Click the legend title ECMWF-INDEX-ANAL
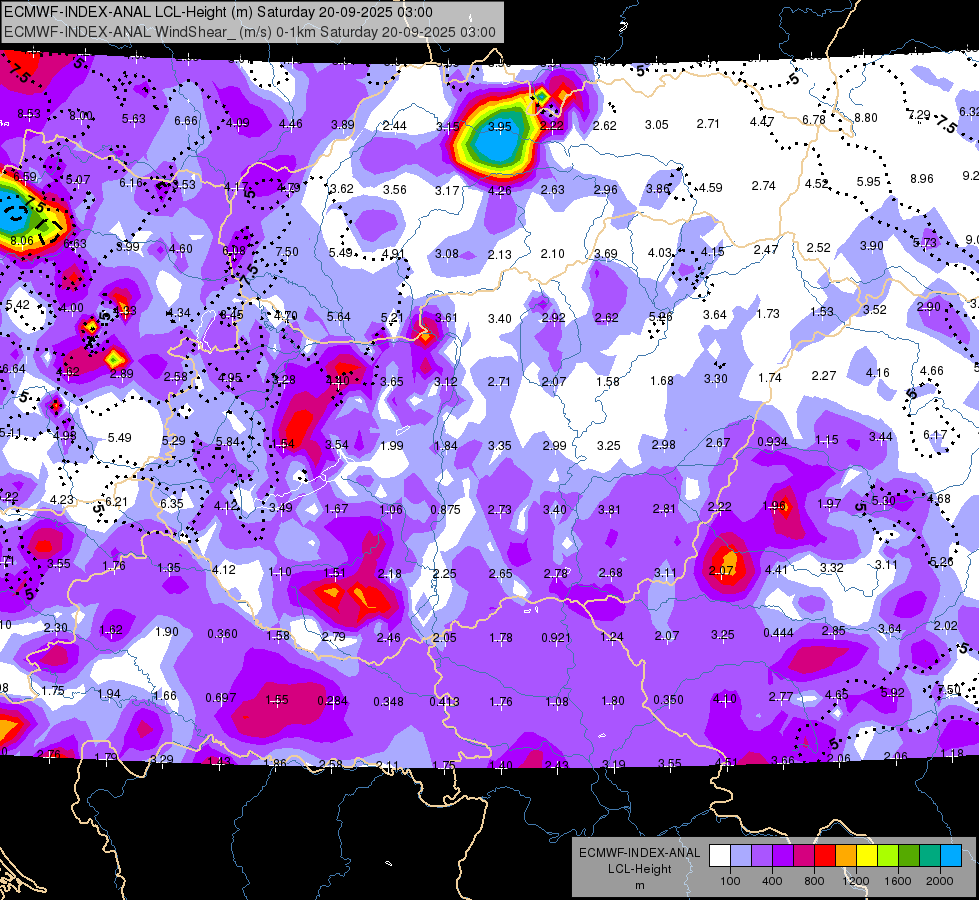Image resolution: width=979 pixels, height=900 pixels. (x=639, y=853)
